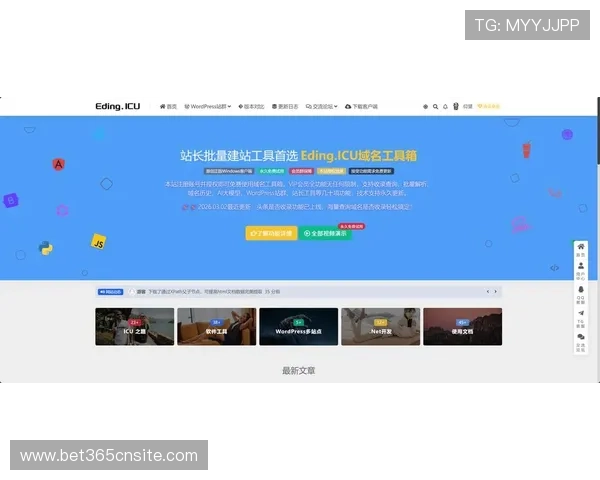This screenshot has height=480, width=600.
Task: Open the 使用文档 category card
Action: pyautogui.click(x=463, y=327)
